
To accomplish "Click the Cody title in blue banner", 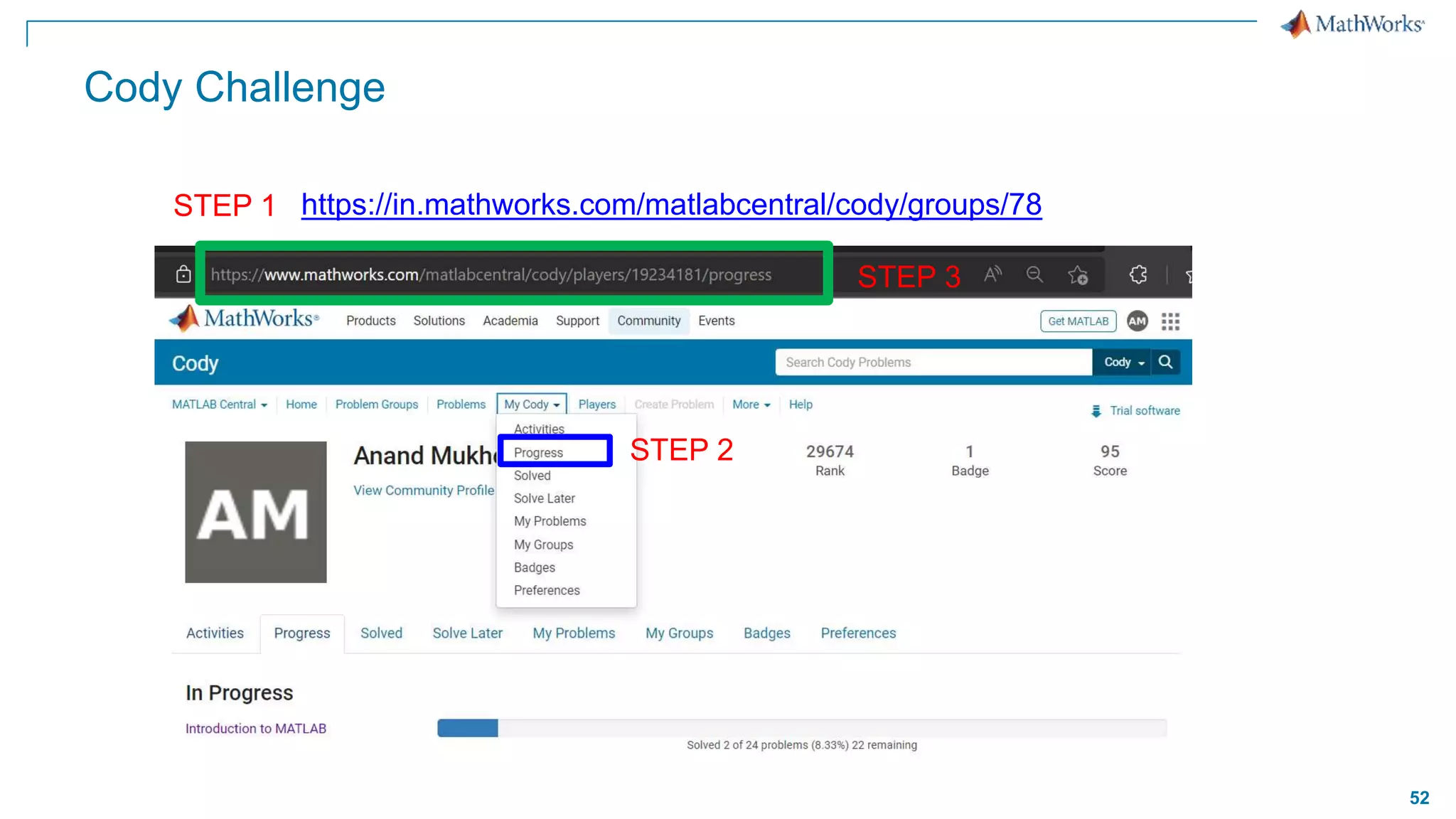I will click(195, 363).
